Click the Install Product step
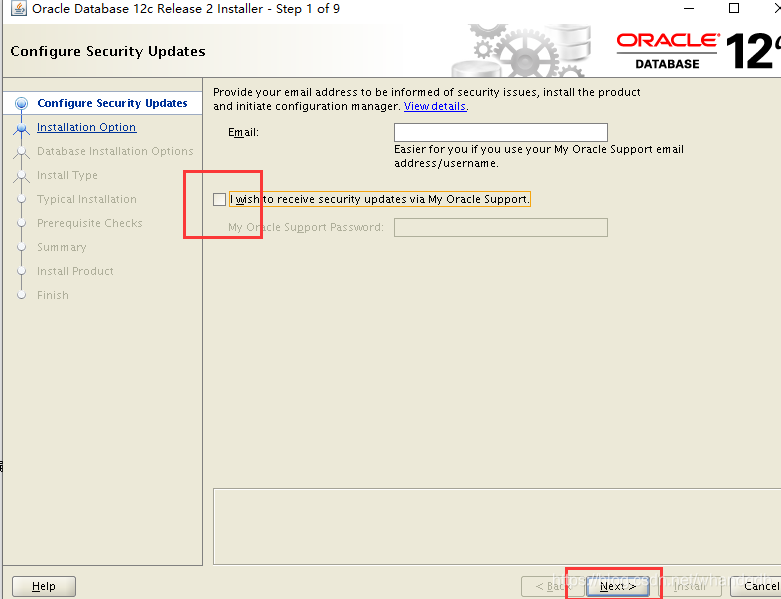The image size is (781, 599). [x=75, y=271]
